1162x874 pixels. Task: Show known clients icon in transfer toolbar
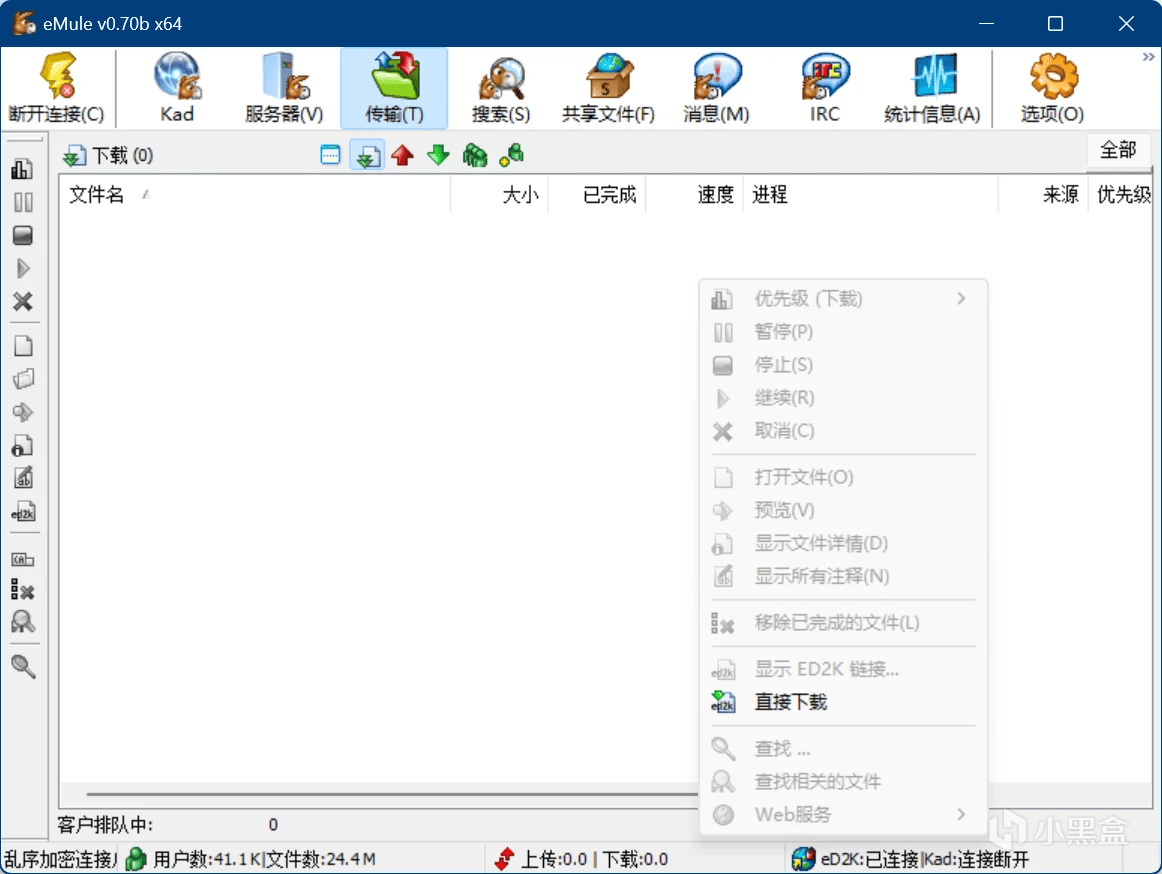pos(511,155)
